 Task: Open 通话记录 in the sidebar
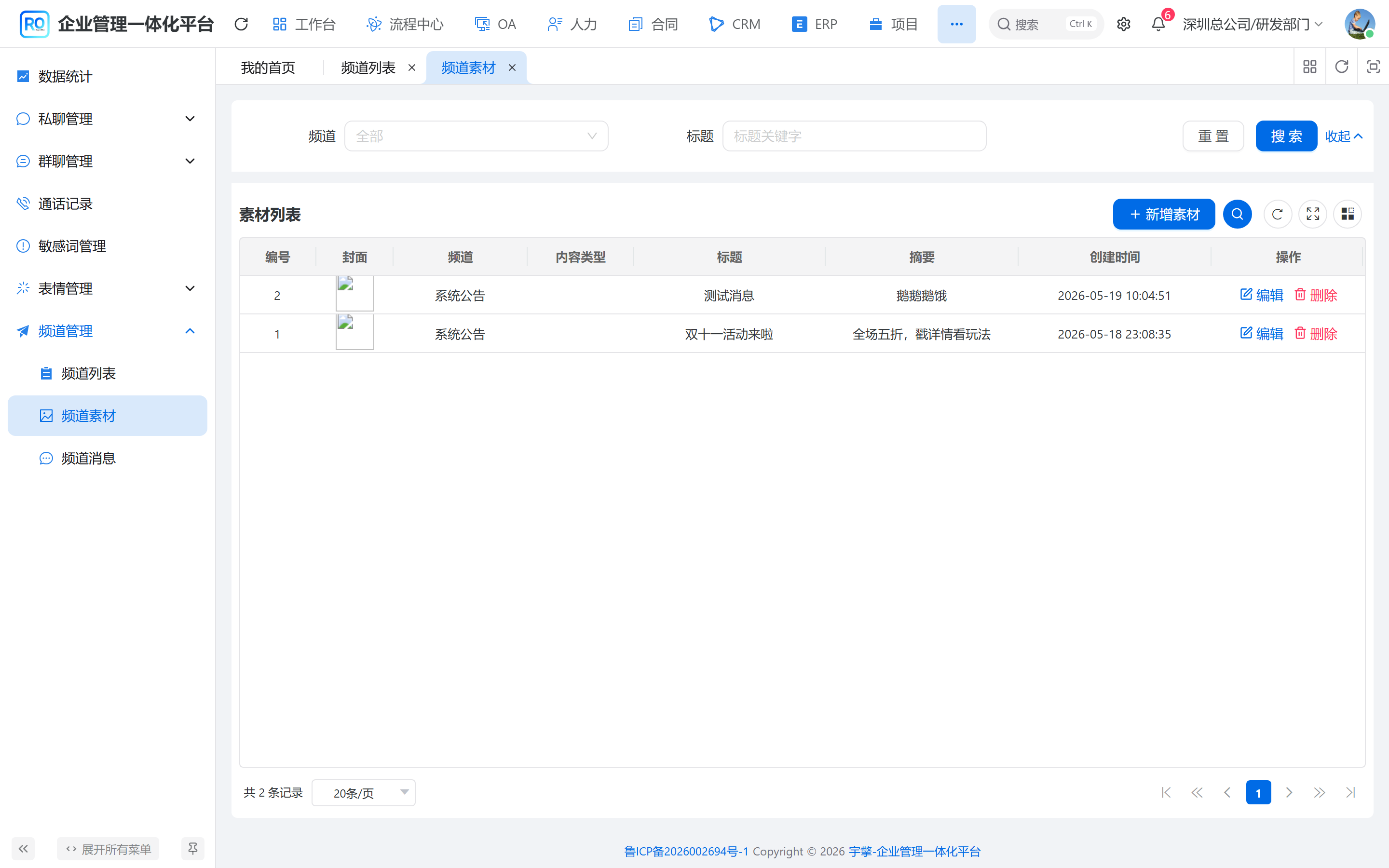(x=108, y=204)
